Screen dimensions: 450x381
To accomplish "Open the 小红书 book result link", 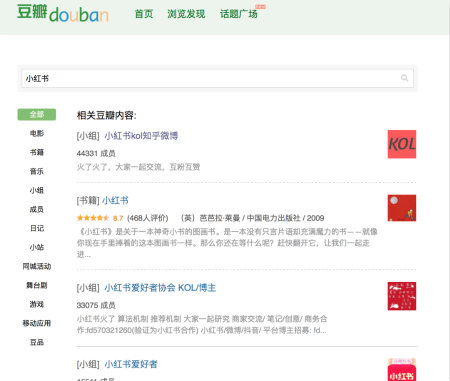I will click(x=115, y=200).
